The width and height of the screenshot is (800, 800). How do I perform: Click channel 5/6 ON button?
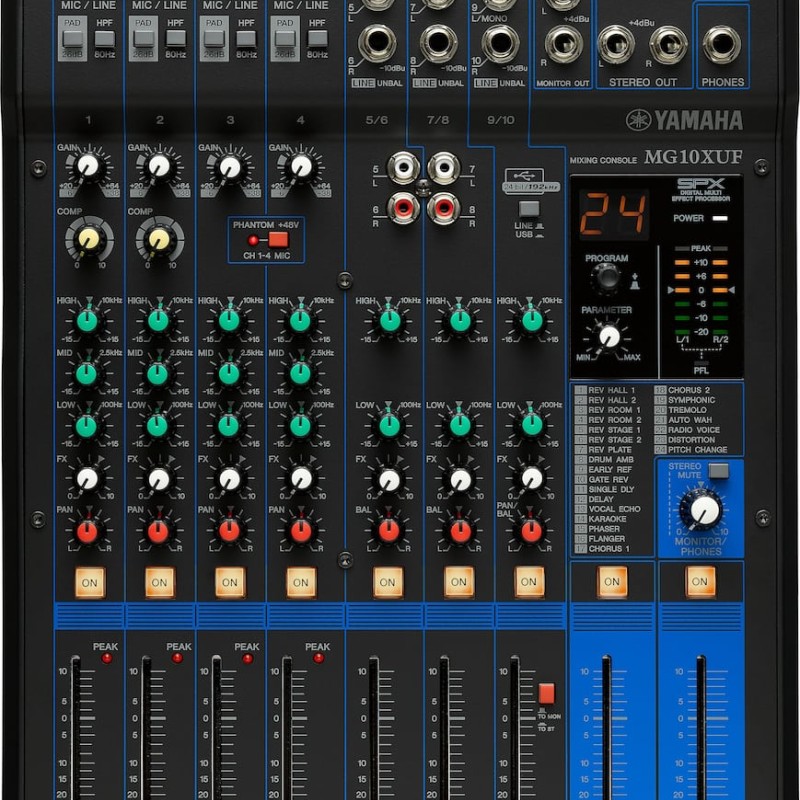[387, 582]
